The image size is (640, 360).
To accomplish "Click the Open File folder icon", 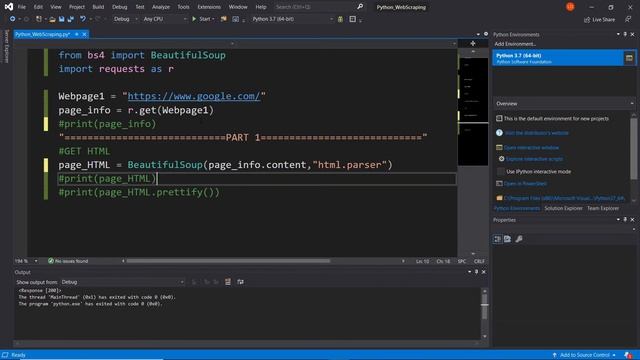I will (52, 19).
